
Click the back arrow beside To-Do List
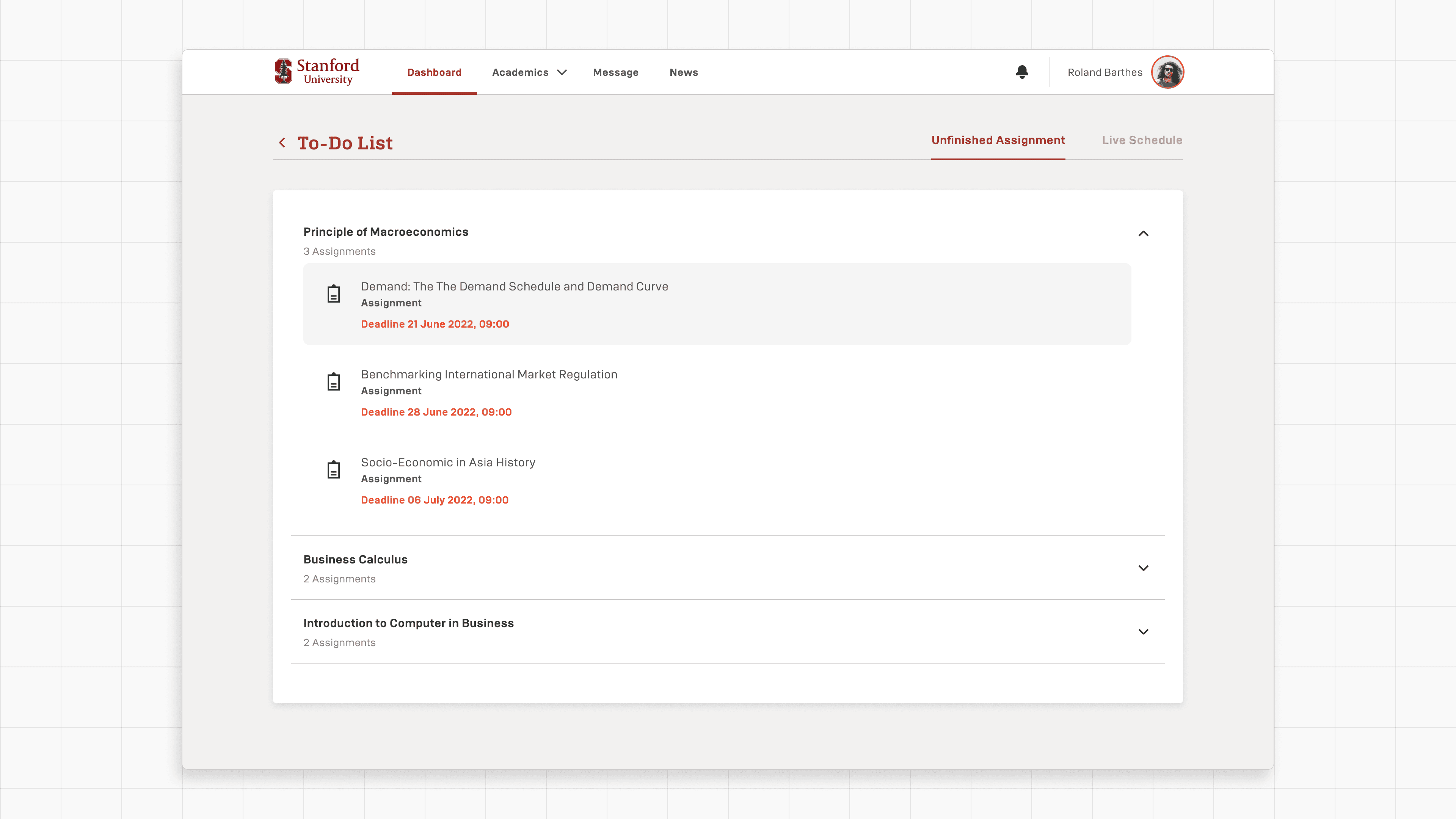(282, 143)
